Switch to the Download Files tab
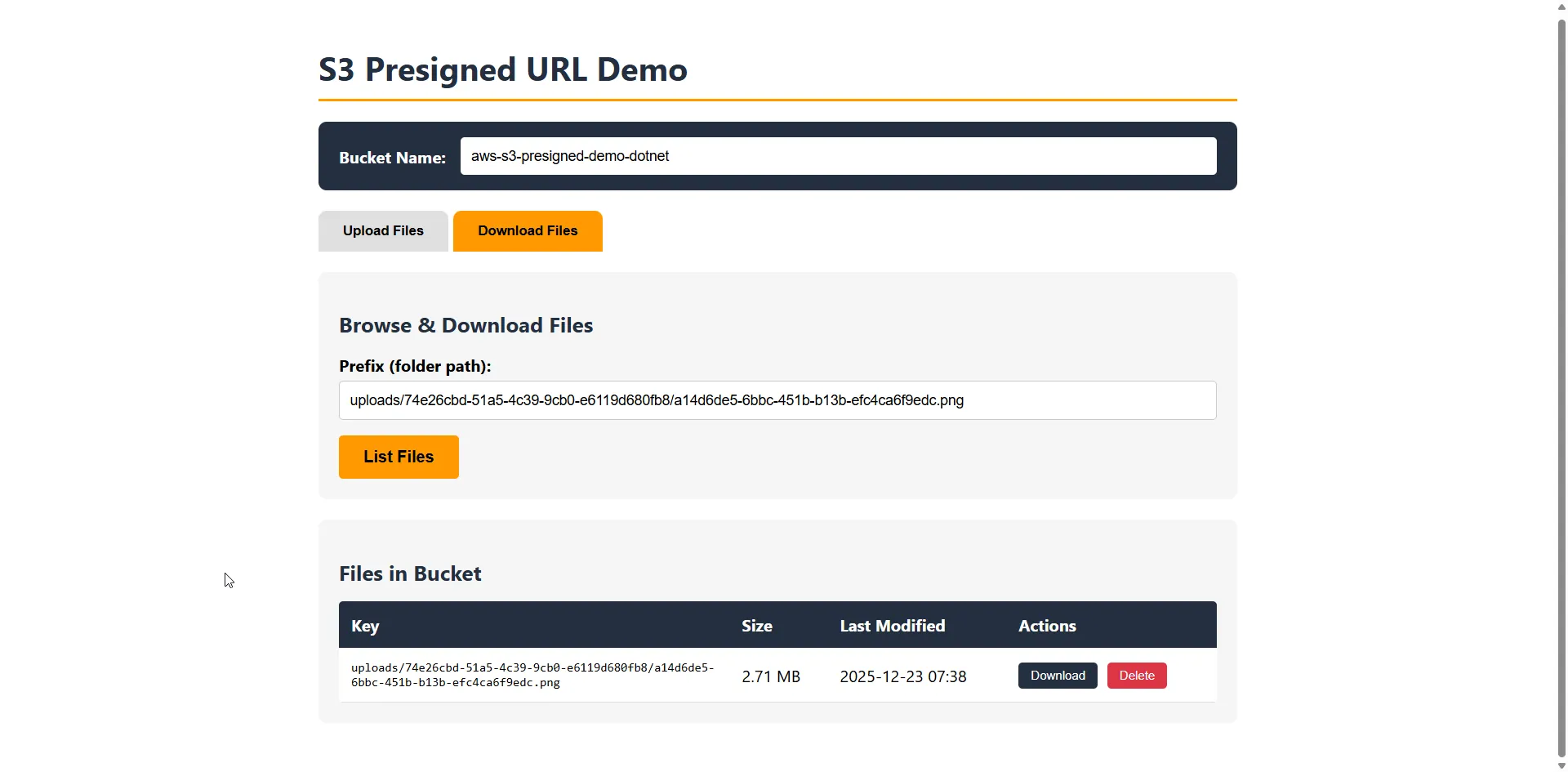 coord(527,230)
